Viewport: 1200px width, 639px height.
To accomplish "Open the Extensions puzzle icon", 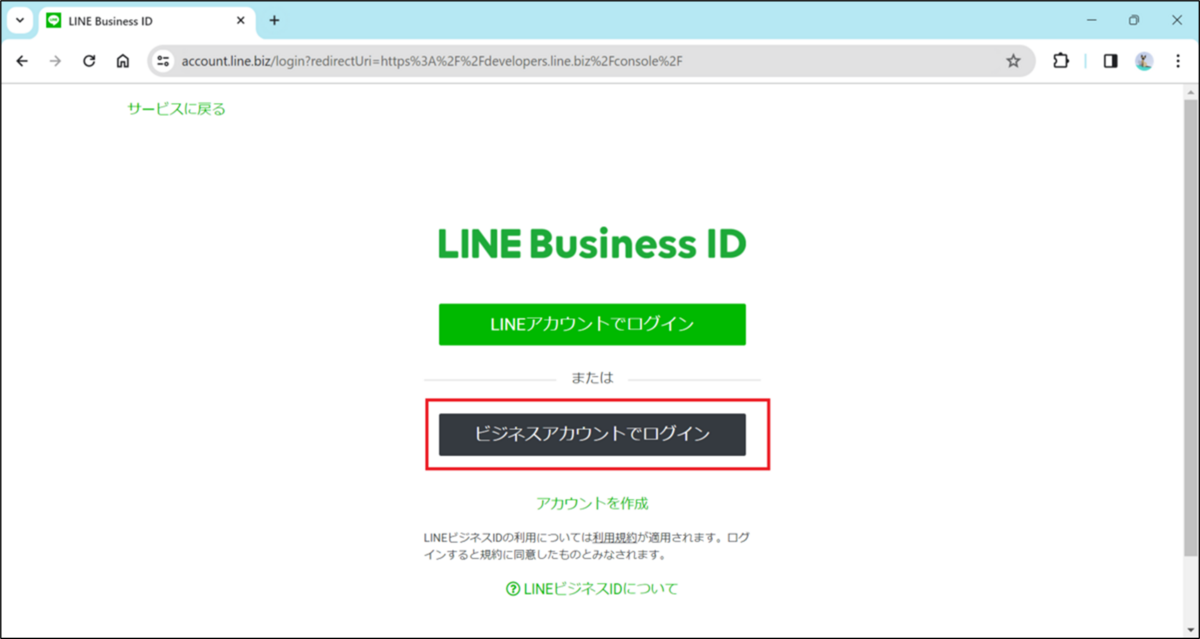I will [x=1061, y=61].
